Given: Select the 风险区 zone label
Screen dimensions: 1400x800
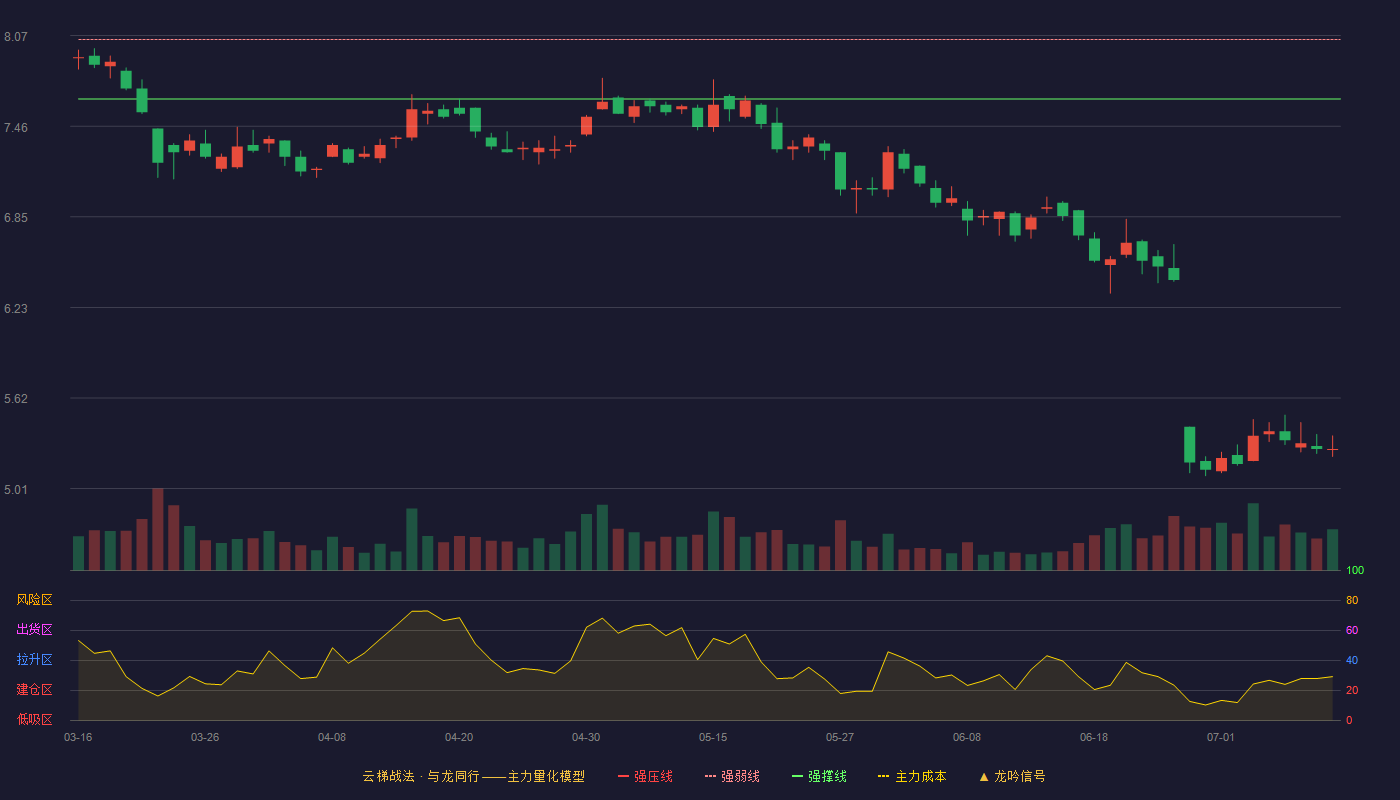Looking at the screenshot, I should tap(34, 600).
